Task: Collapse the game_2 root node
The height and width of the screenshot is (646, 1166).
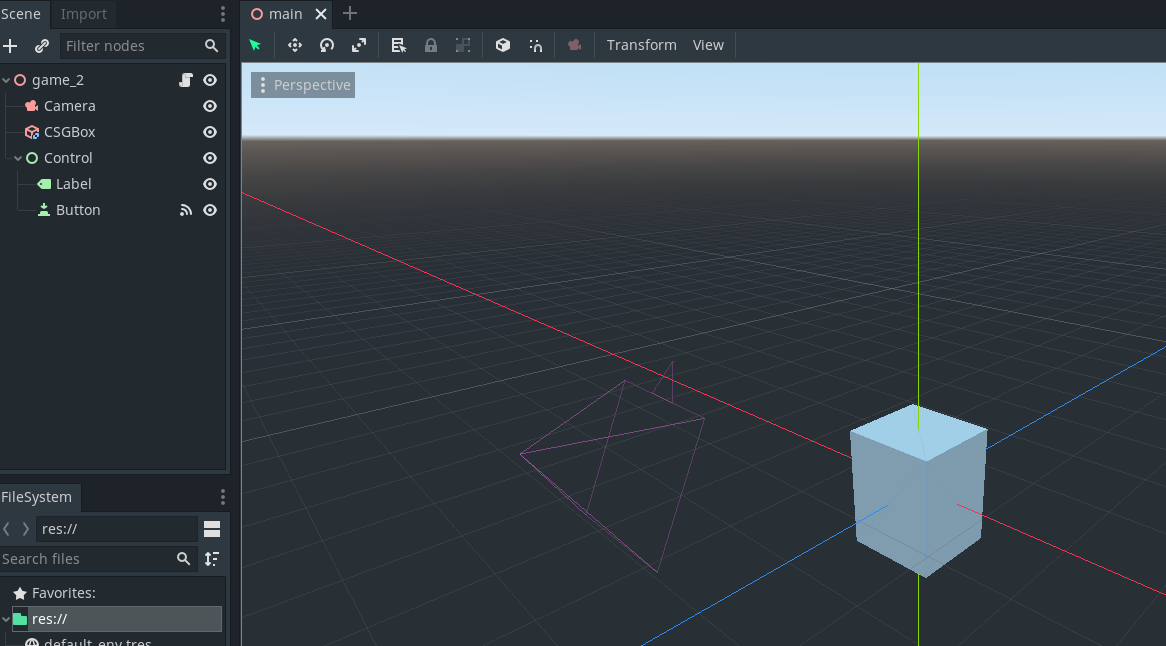Action: 6,80
